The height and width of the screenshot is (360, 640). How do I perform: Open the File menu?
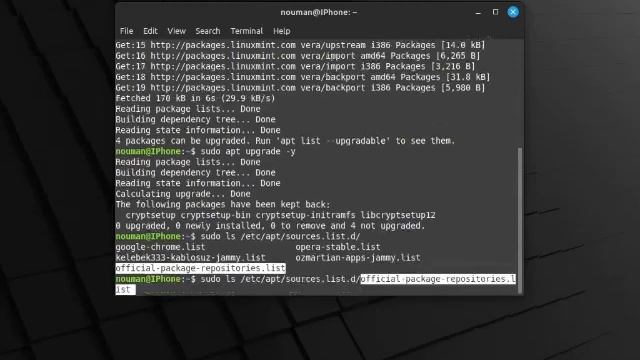point(126,31)
